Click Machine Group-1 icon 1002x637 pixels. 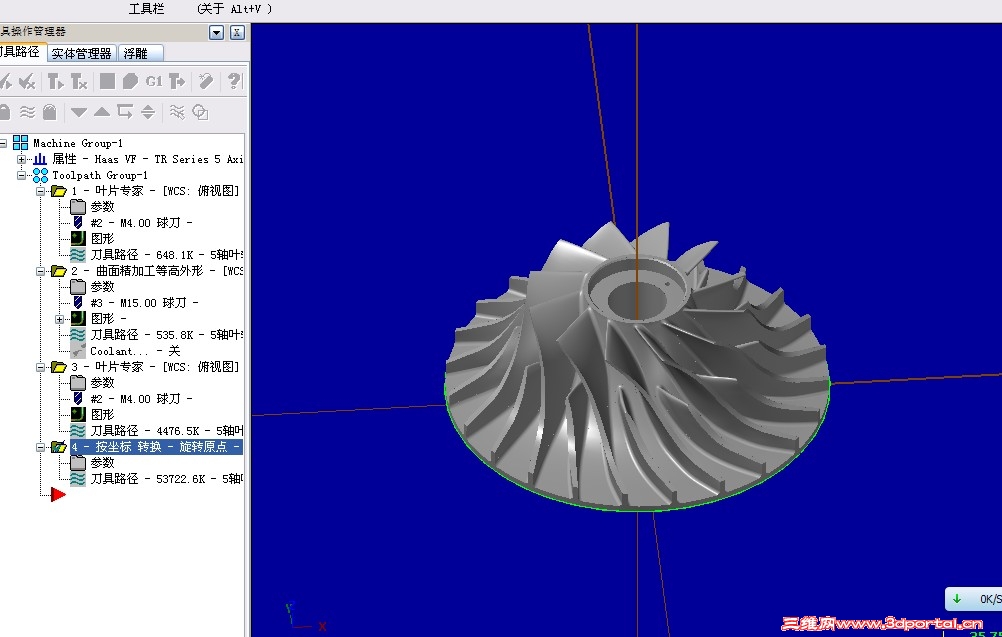coord(20,142)
